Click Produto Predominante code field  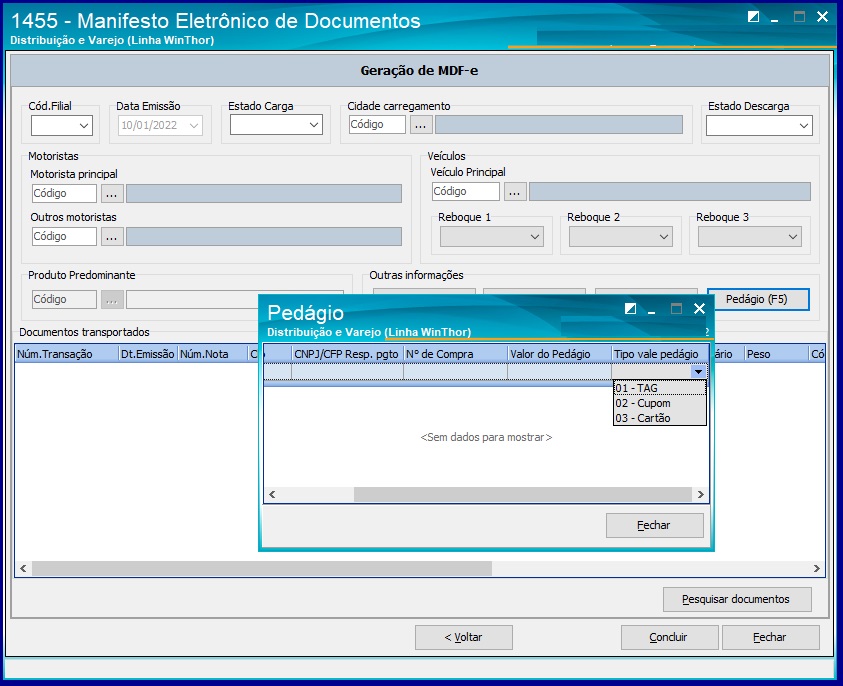64,299
